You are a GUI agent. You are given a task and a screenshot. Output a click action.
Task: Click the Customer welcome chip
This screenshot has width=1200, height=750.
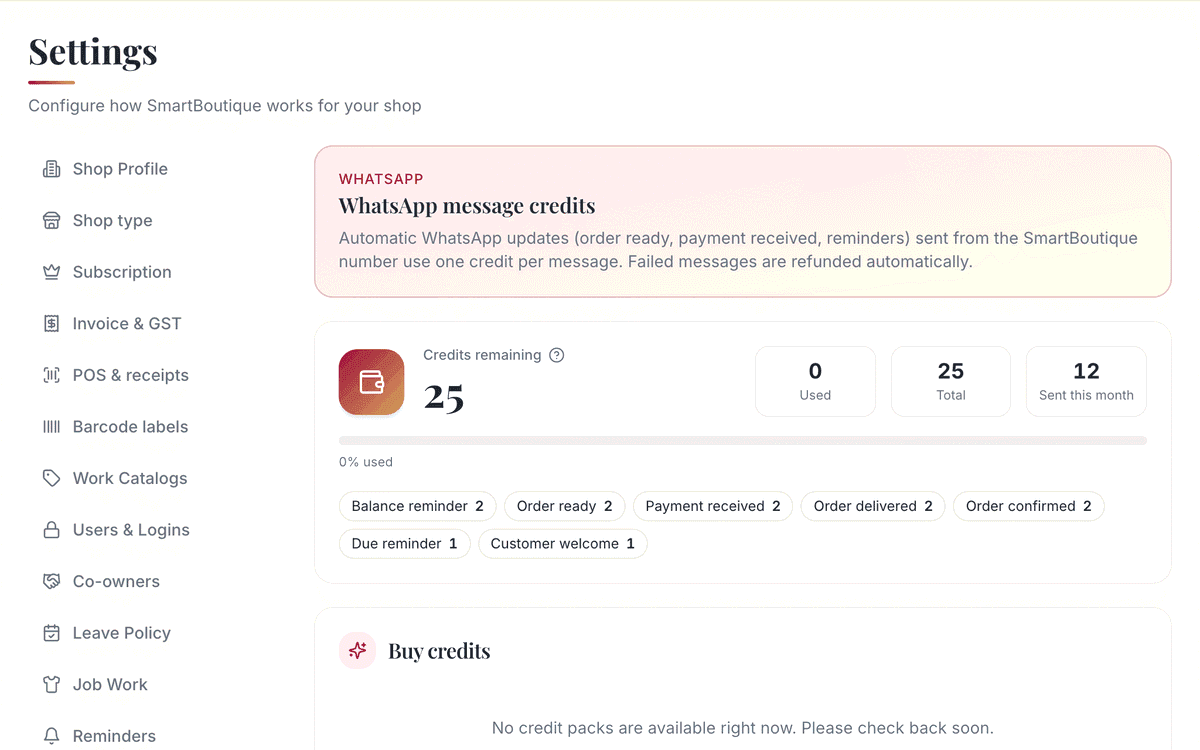(x=563, y=544)
